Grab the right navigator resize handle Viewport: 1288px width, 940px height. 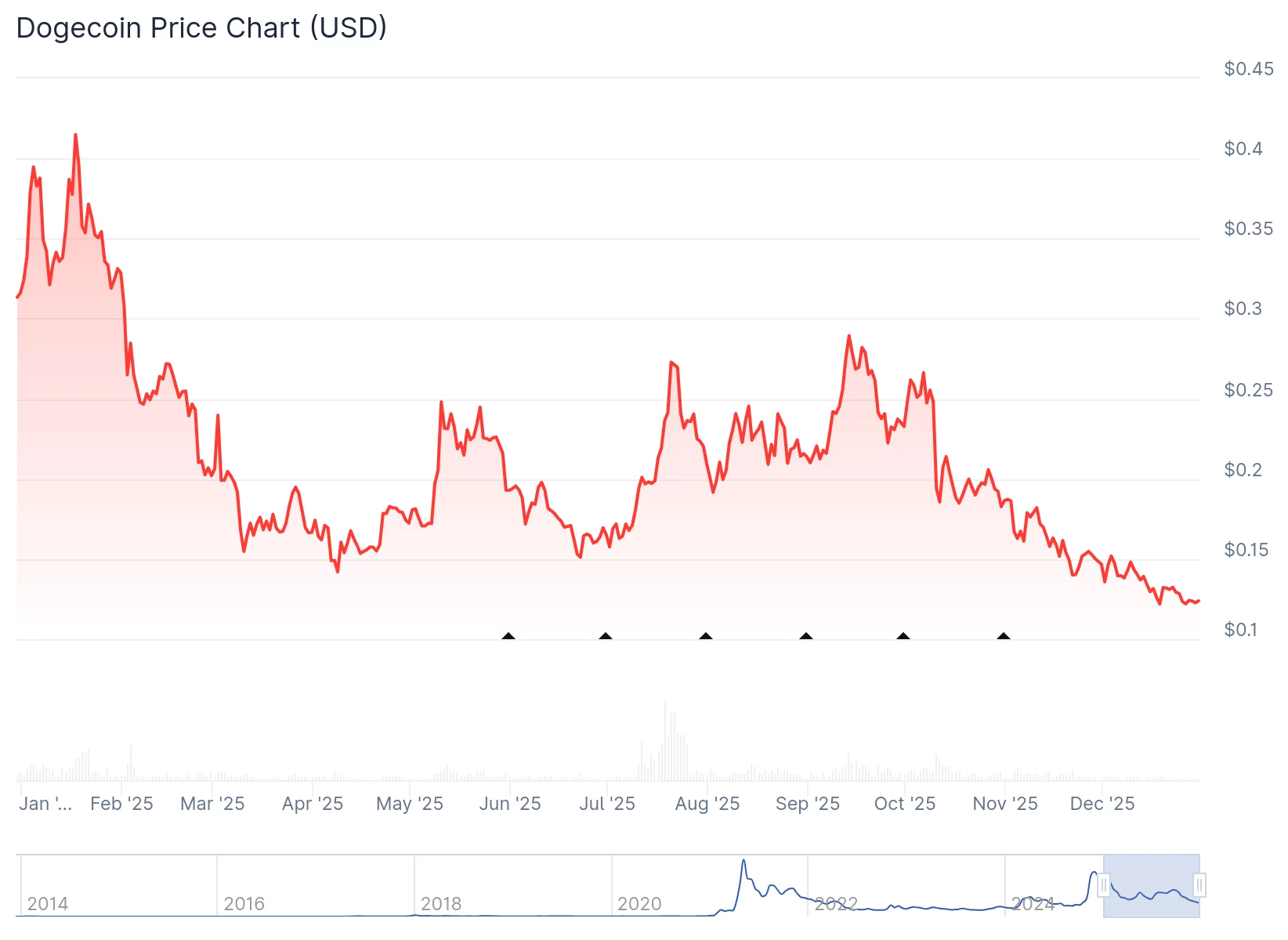point(1199,886)
